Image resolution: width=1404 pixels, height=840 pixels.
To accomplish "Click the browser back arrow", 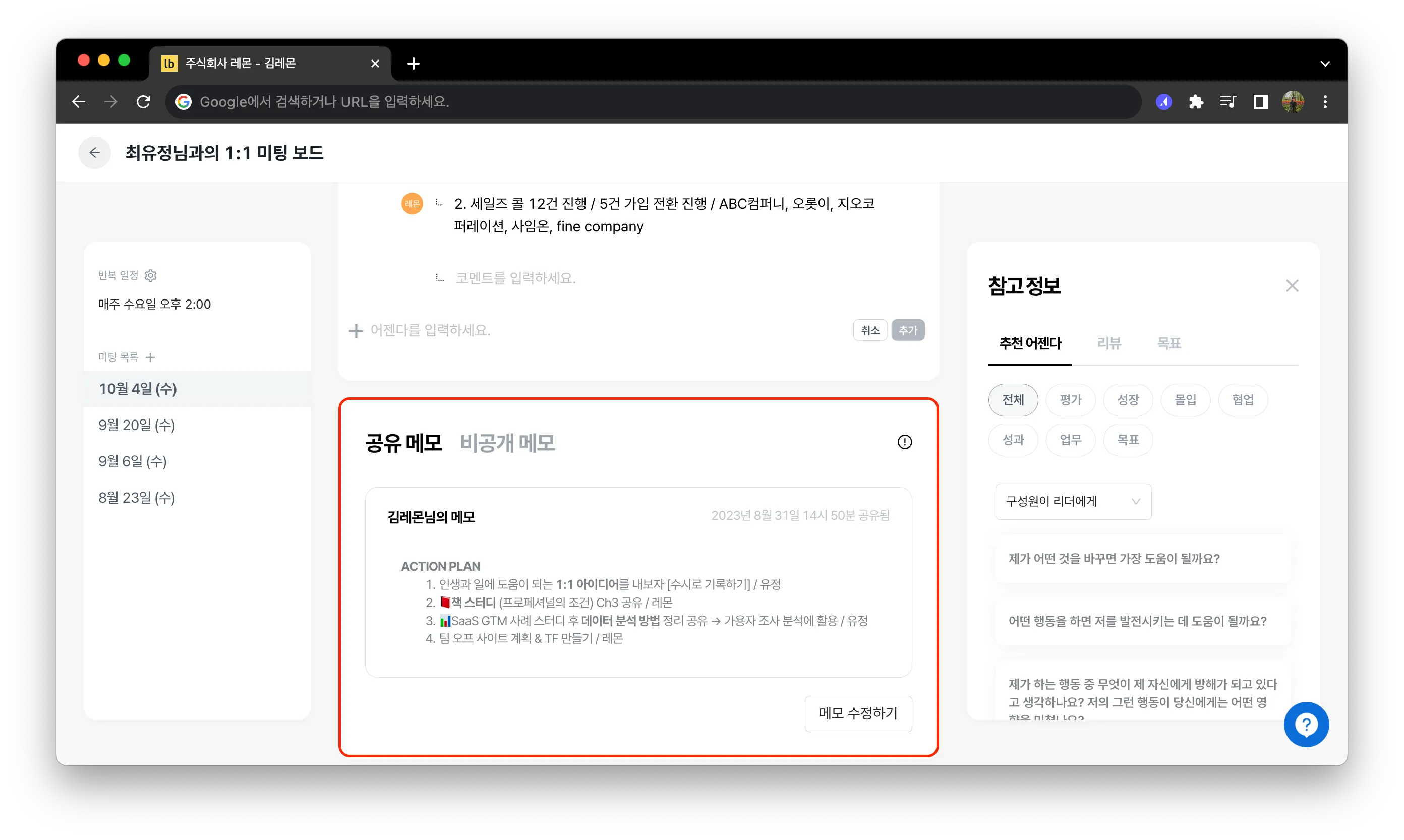I will [79, 102].
